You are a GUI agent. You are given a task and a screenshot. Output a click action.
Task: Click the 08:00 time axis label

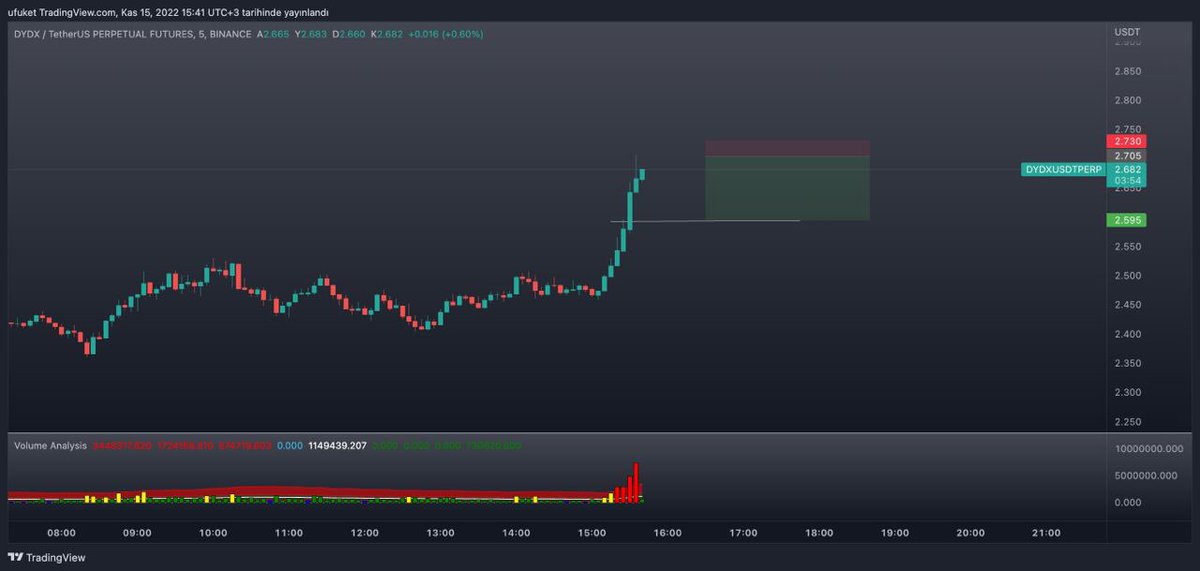click(61, 533)
